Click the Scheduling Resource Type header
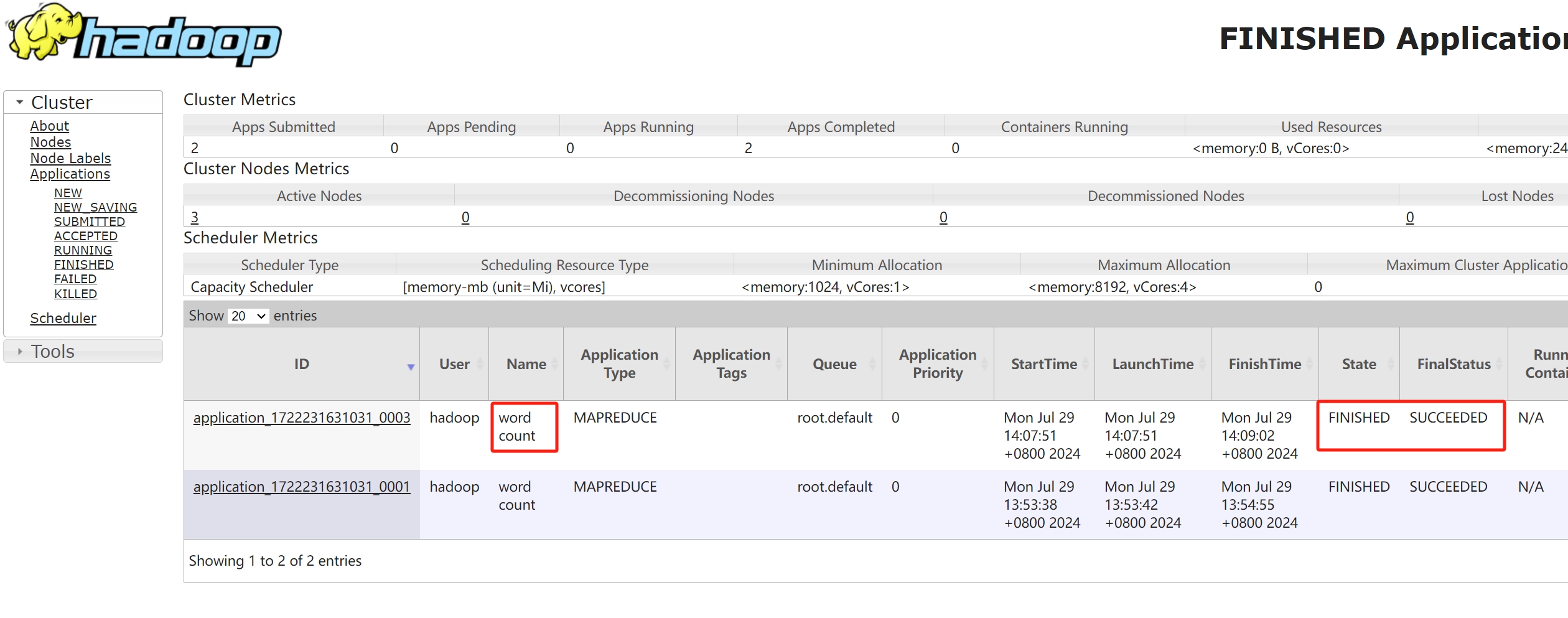1568x618 pixels. pos(564,265)
